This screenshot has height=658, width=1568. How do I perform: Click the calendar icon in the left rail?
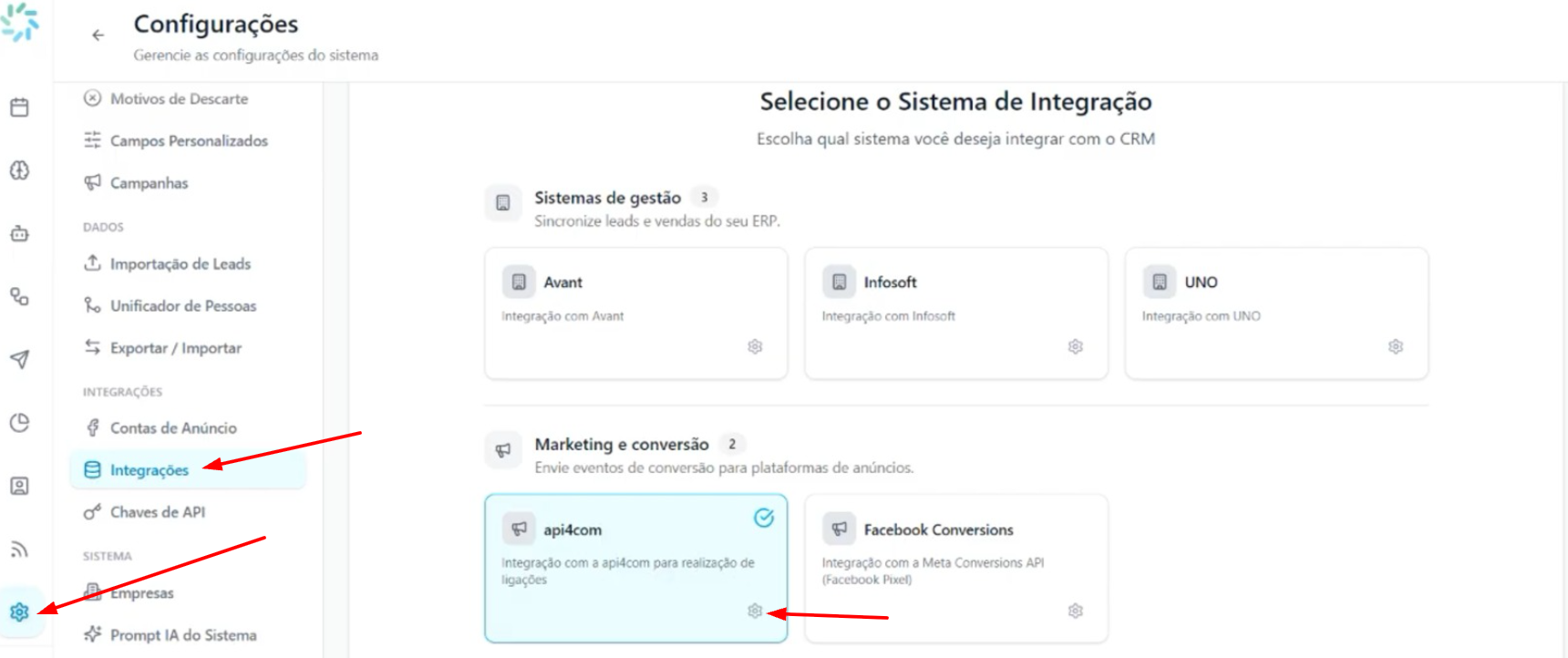click(x=19, y=108)
